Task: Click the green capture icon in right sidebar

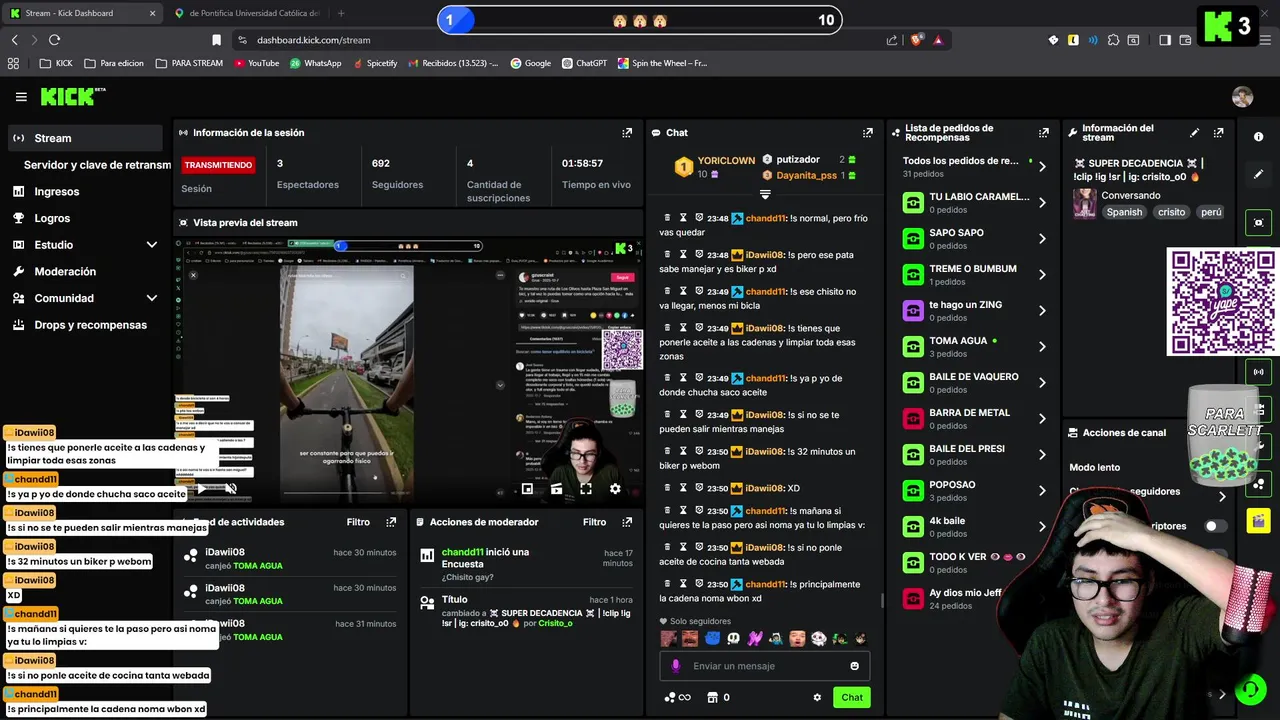Action: 1259,222
